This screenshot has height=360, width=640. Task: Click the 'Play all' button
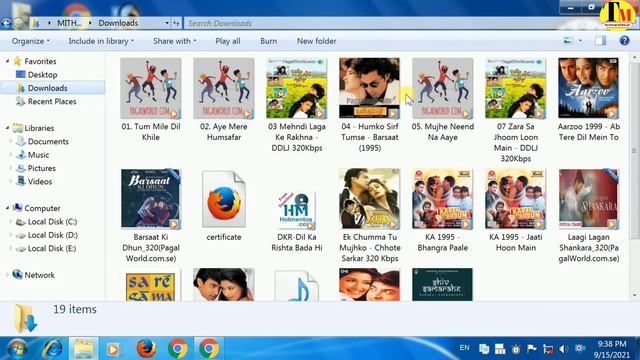click(x=228, y=41)
